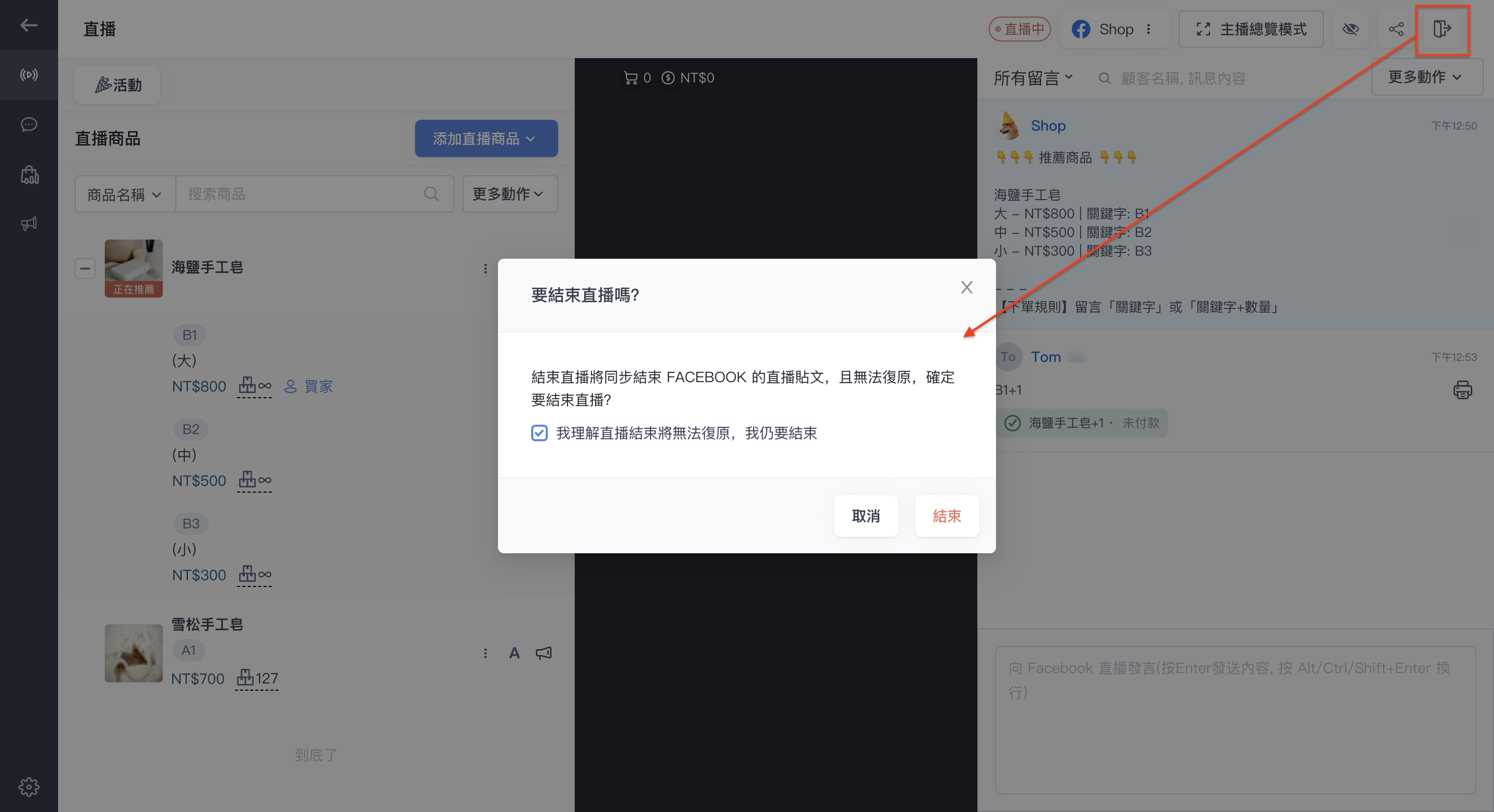The width and height of the screenshot is (1494, 812).
Task: Click the end-live exit icon
Action: [x=1442, y=29]
